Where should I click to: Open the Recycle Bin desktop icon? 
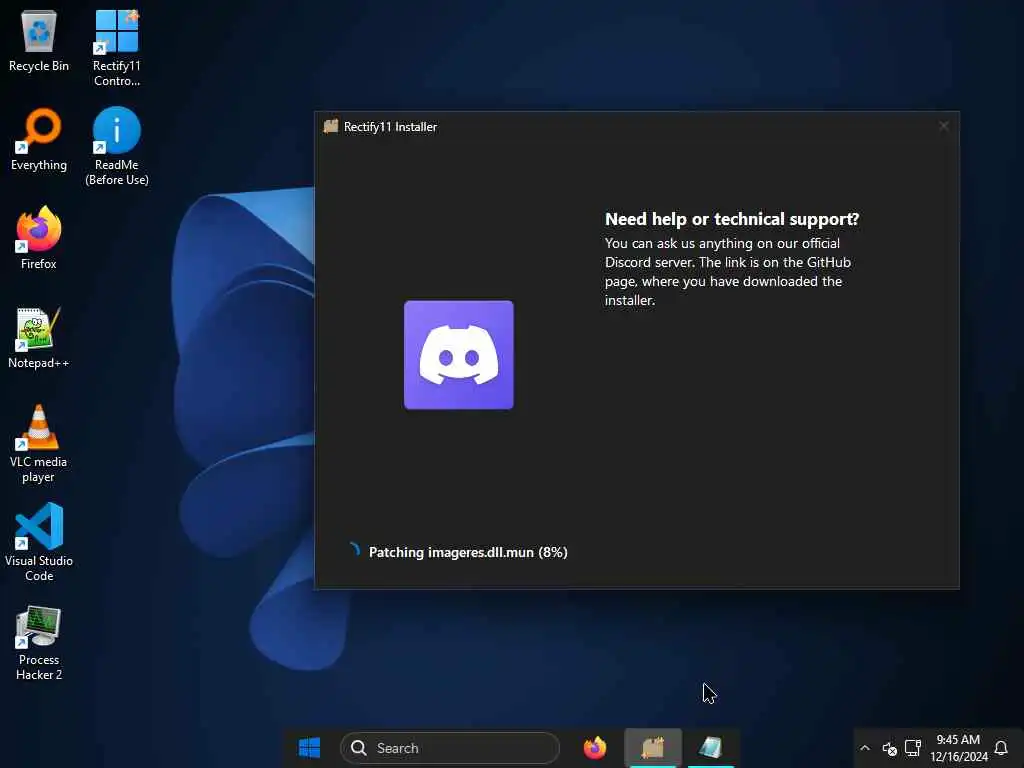(39, 40)
